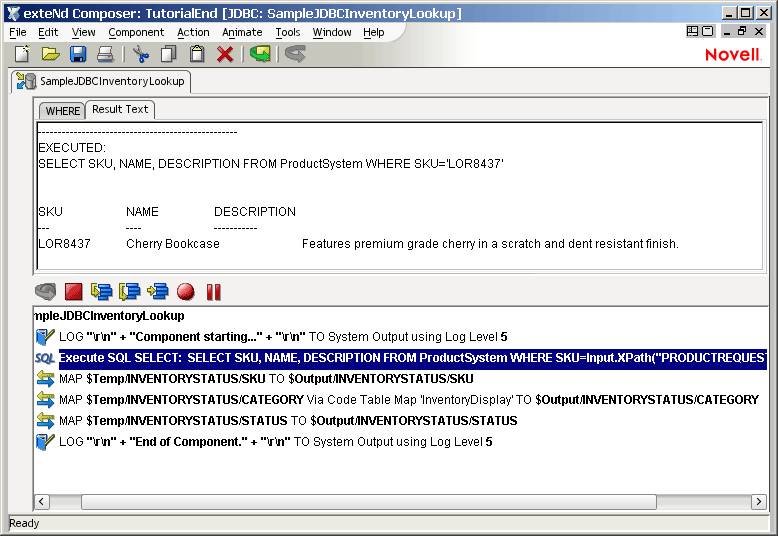Select the Execute SQL SELECT action row
Viewport: 778px width, 536px height.
[412, 358]
